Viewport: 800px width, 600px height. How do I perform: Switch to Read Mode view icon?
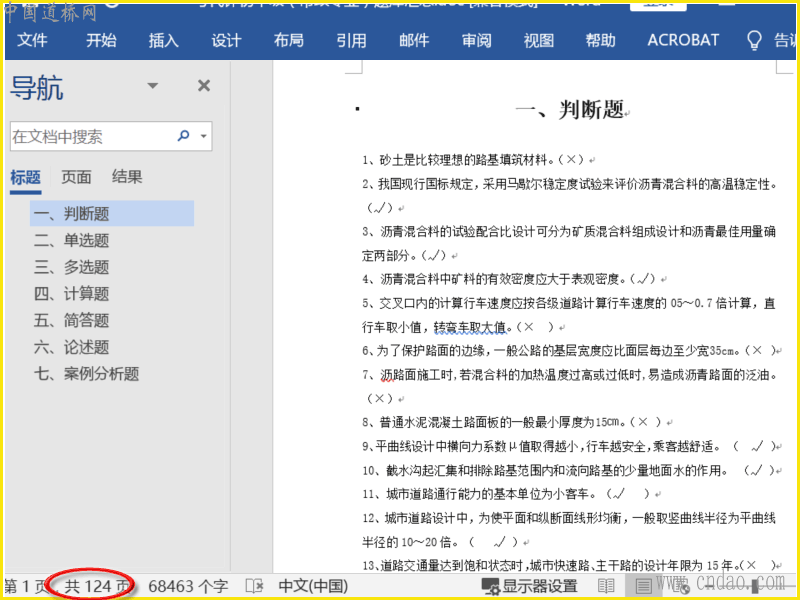pyautogui.click(x=606, y=586)
